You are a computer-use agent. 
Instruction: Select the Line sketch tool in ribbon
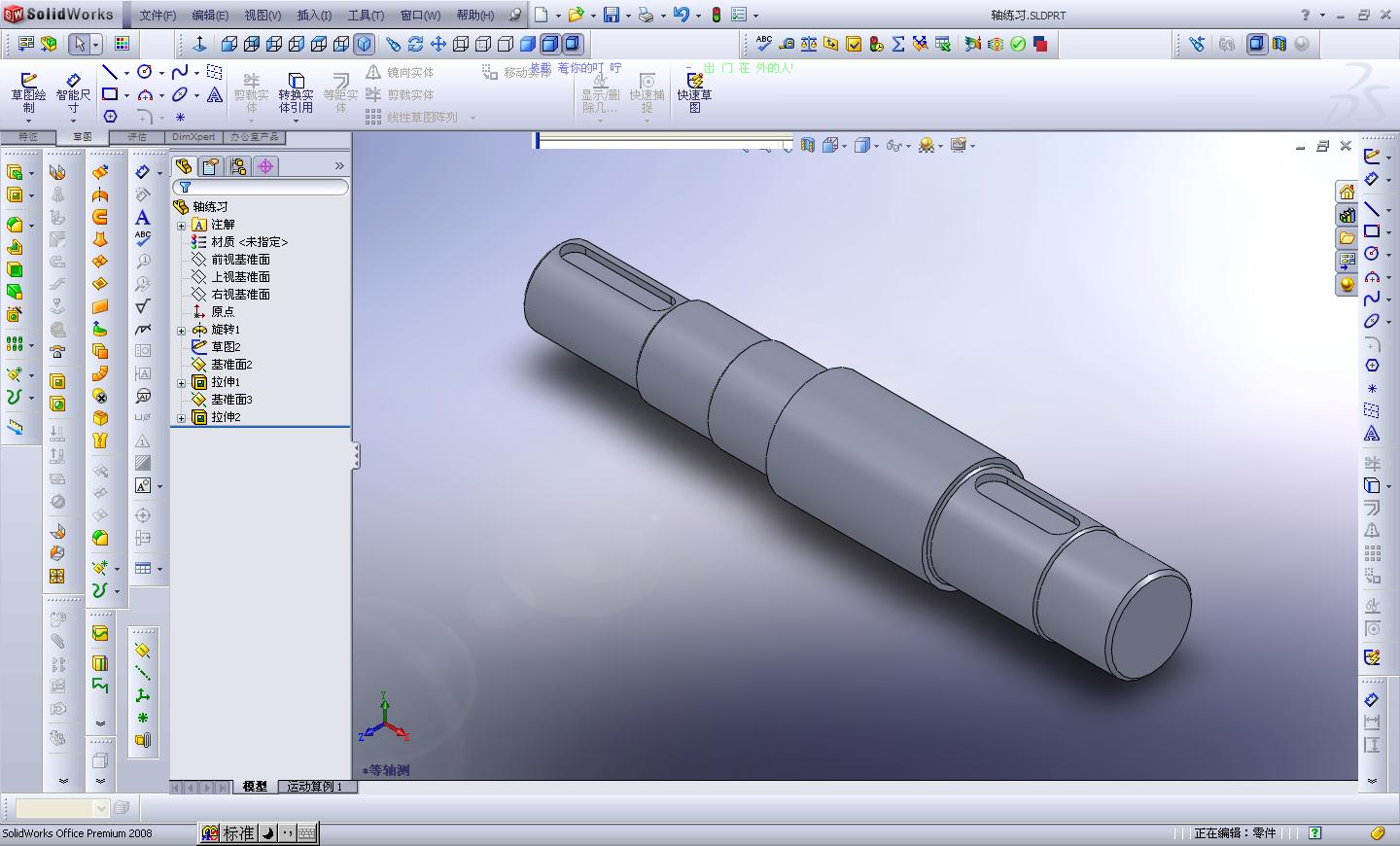point(110,73)
